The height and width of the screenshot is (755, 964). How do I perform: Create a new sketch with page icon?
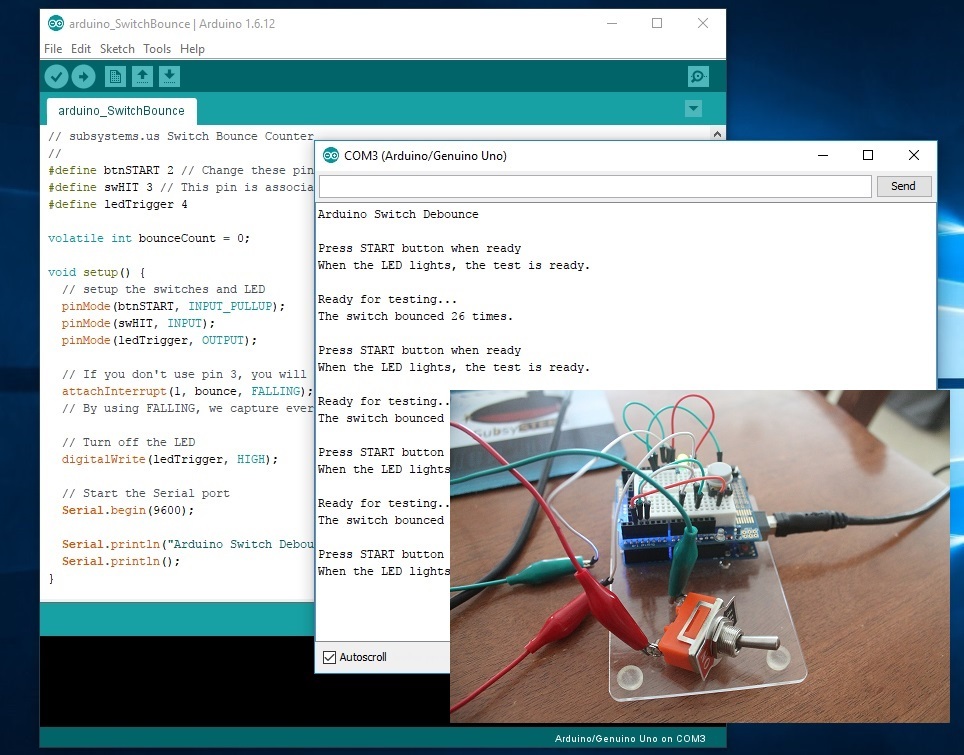click(115, 77)
